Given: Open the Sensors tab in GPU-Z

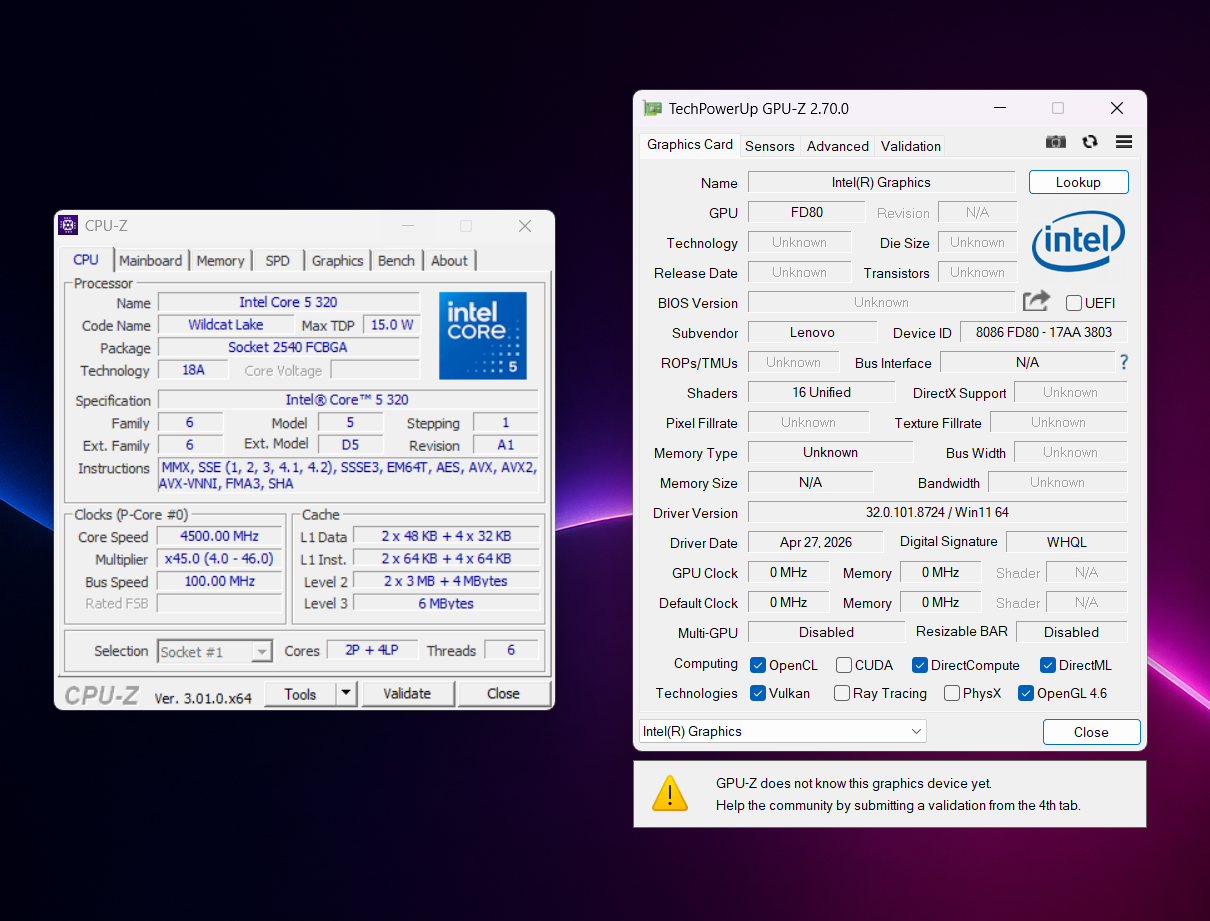Looking at the screenshot, I should pos(770,146).
